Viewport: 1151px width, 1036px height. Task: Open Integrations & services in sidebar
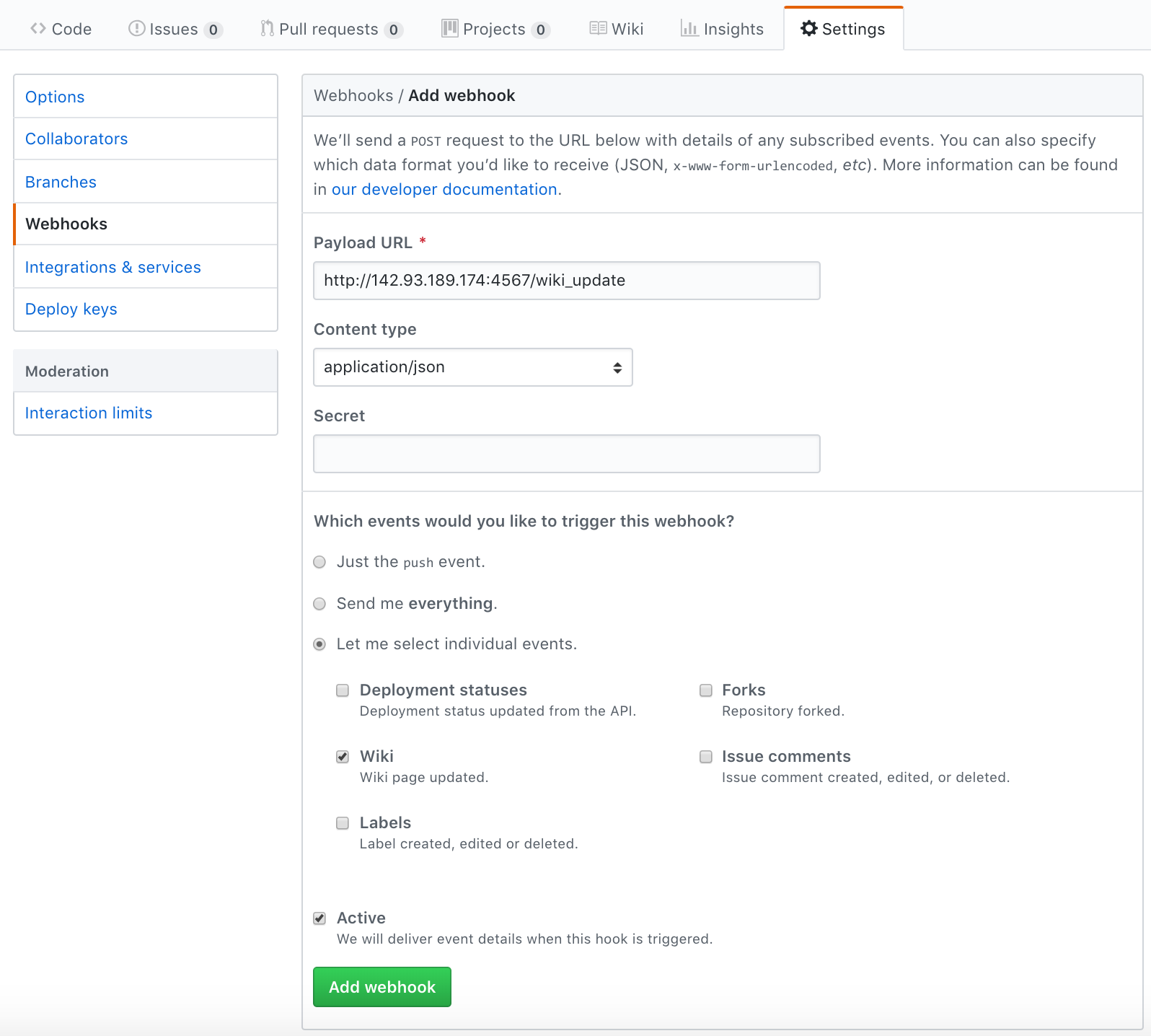(113, 267)
